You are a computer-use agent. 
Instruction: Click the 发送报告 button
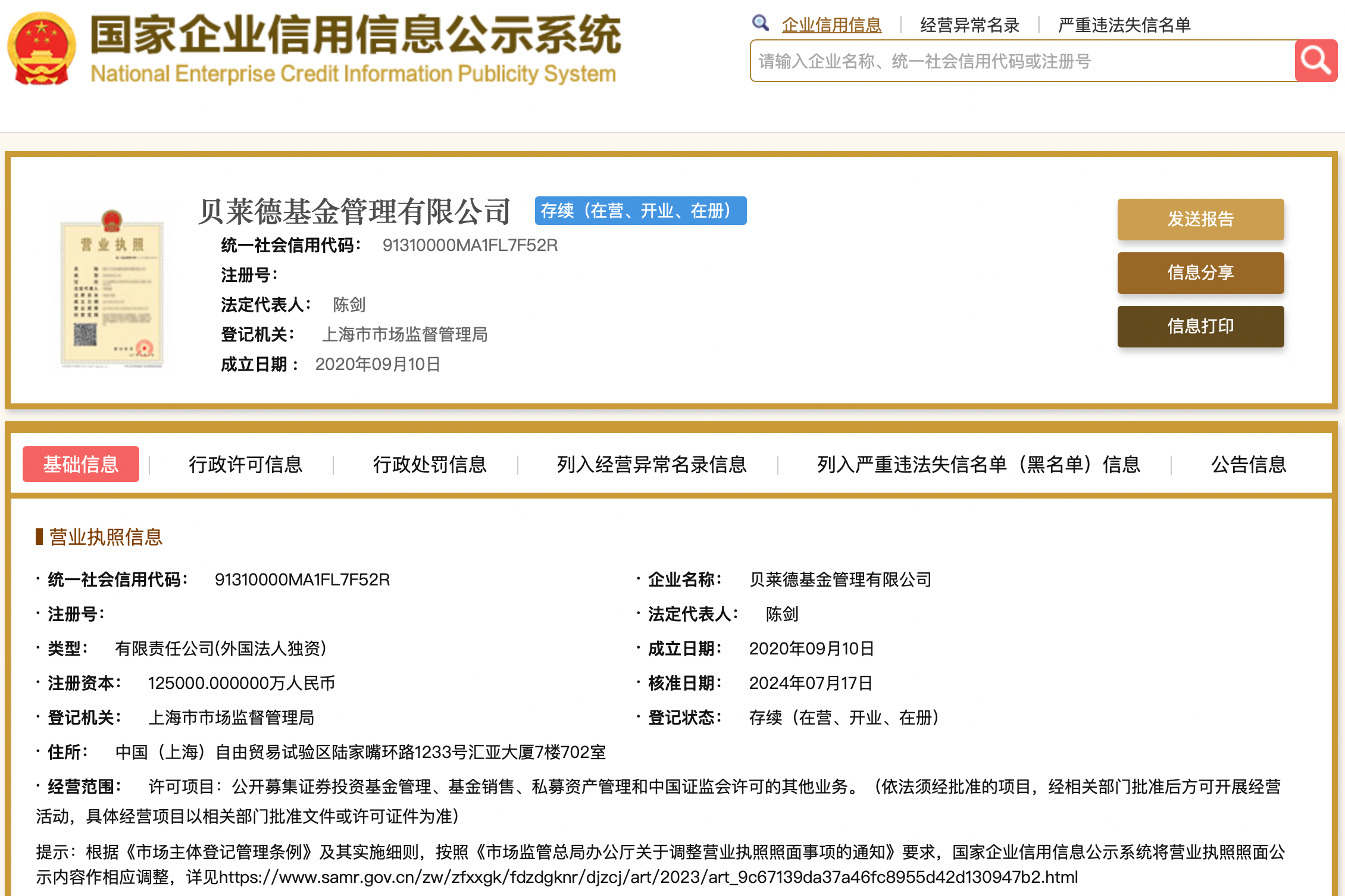click(1200, 220)
